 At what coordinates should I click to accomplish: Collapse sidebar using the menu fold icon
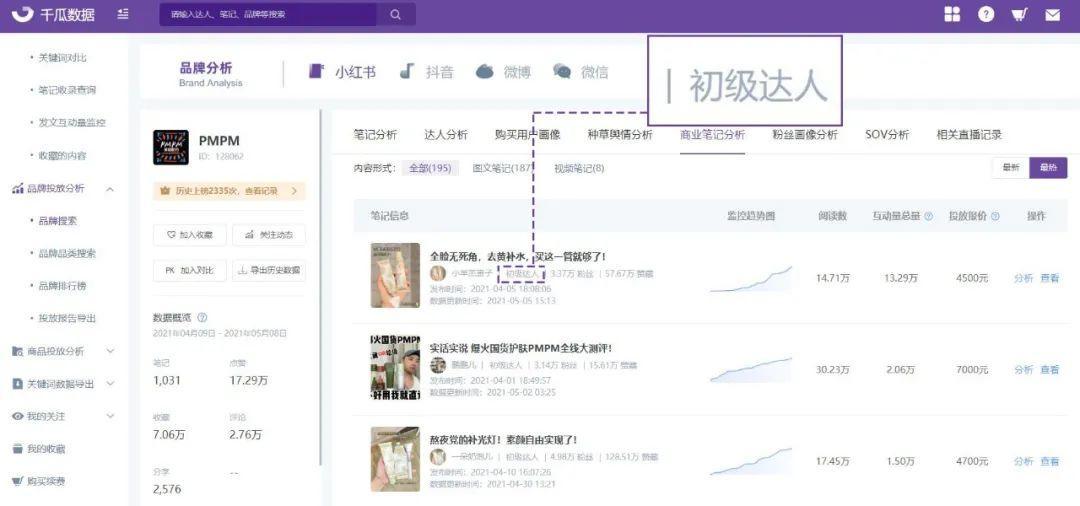[123, 14]
